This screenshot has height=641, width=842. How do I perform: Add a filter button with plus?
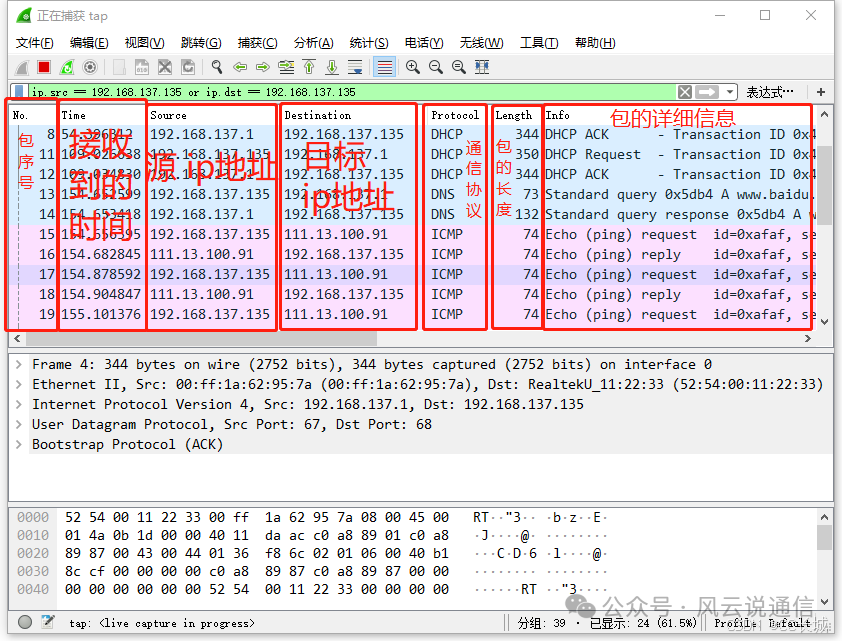click(x=821, y=92)
